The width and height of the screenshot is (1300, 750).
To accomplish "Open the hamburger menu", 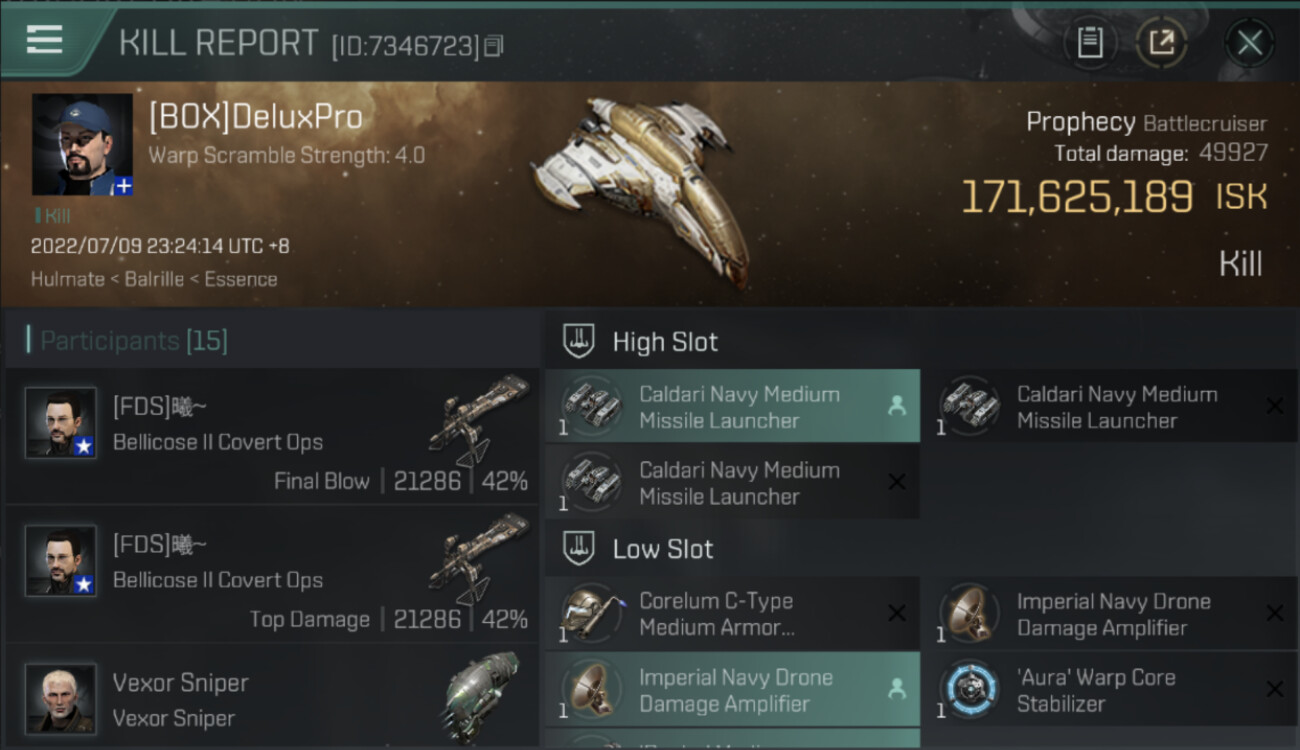I will point(45,40).
